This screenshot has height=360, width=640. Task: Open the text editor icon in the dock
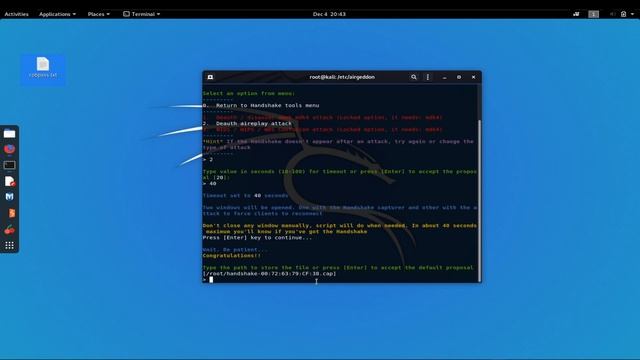(x=9, y=181)
